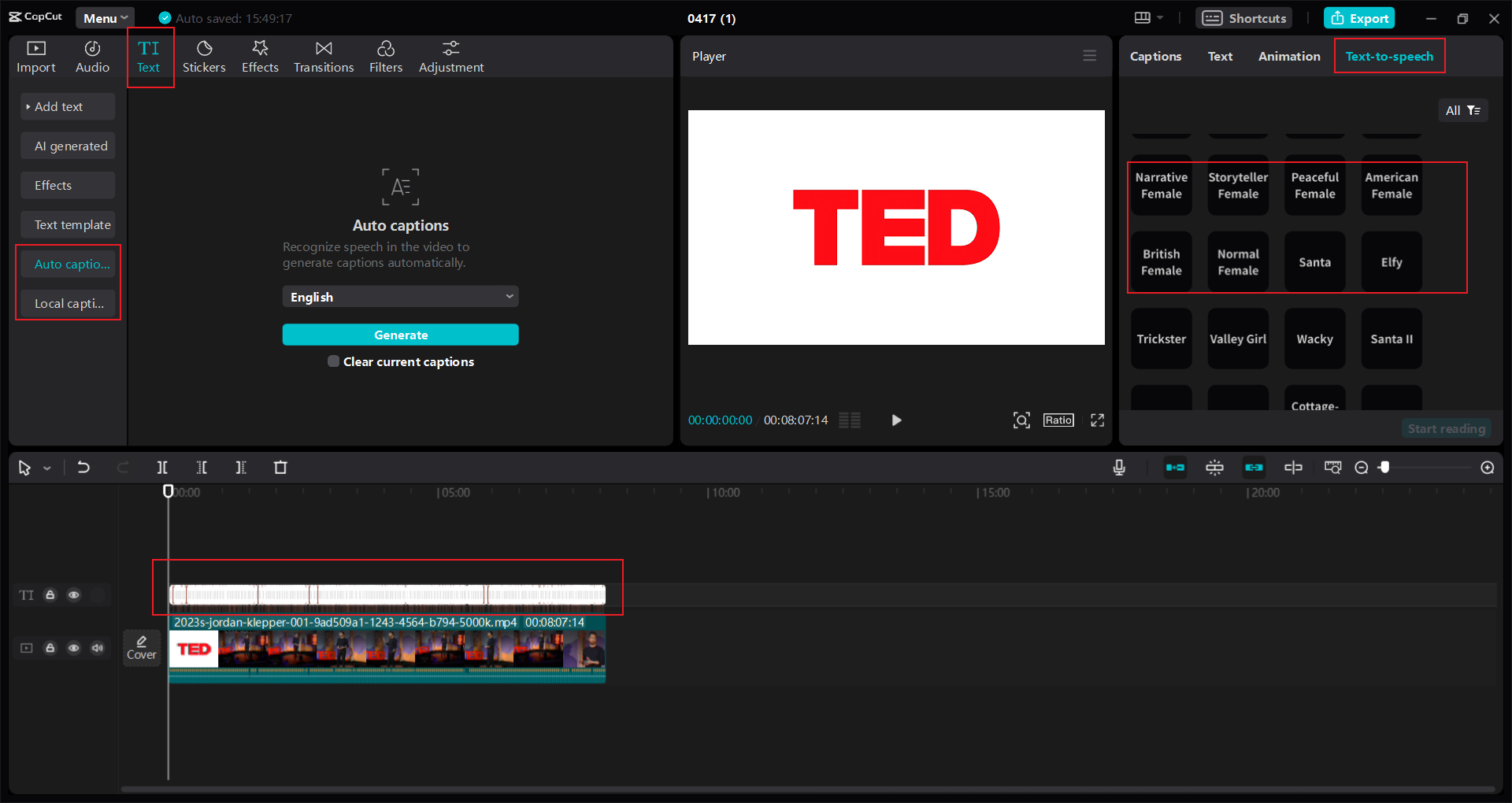Click the Select pointer tool
Screen dimensions: 1512x803
point(24,468)
